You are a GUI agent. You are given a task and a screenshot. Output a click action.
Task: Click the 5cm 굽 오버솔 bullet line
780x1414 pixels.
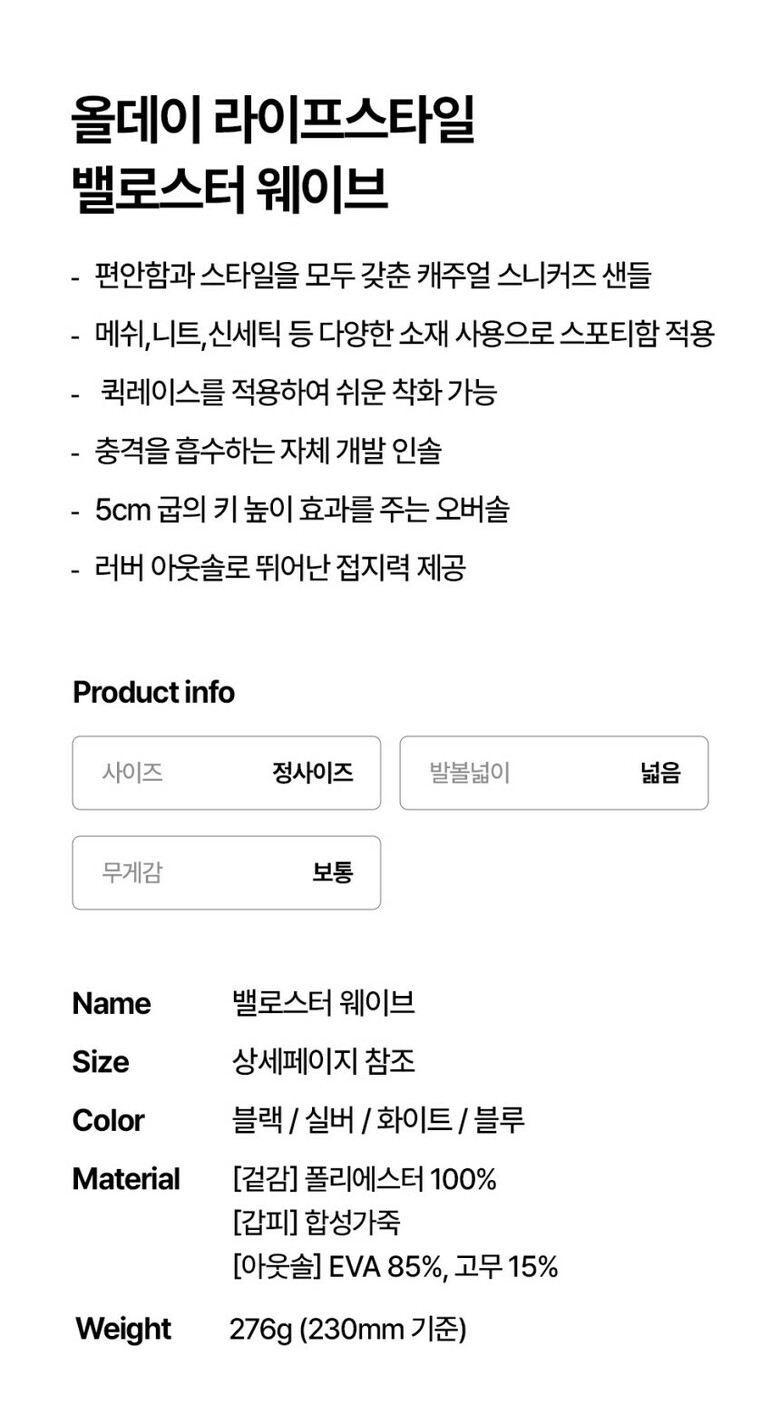[x=302, y=509]
